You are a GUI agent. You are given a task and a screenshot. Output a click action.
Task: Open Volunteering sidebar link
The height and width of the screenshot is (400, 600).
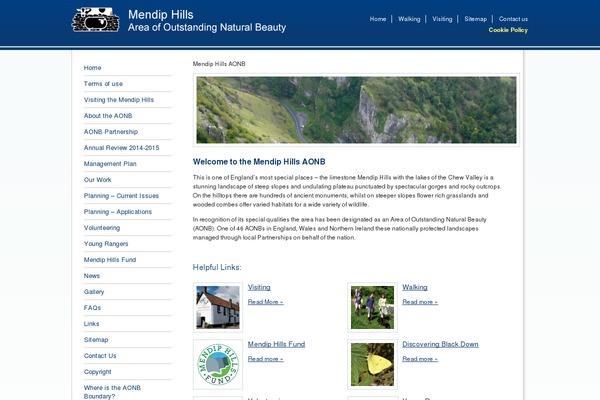click(x=102, y=228)
